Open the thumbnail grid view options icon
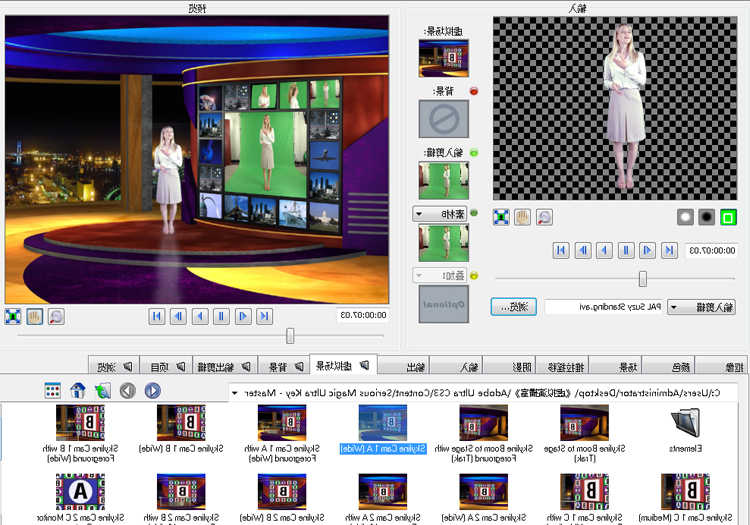750x525 pixels. click(52, 391)
